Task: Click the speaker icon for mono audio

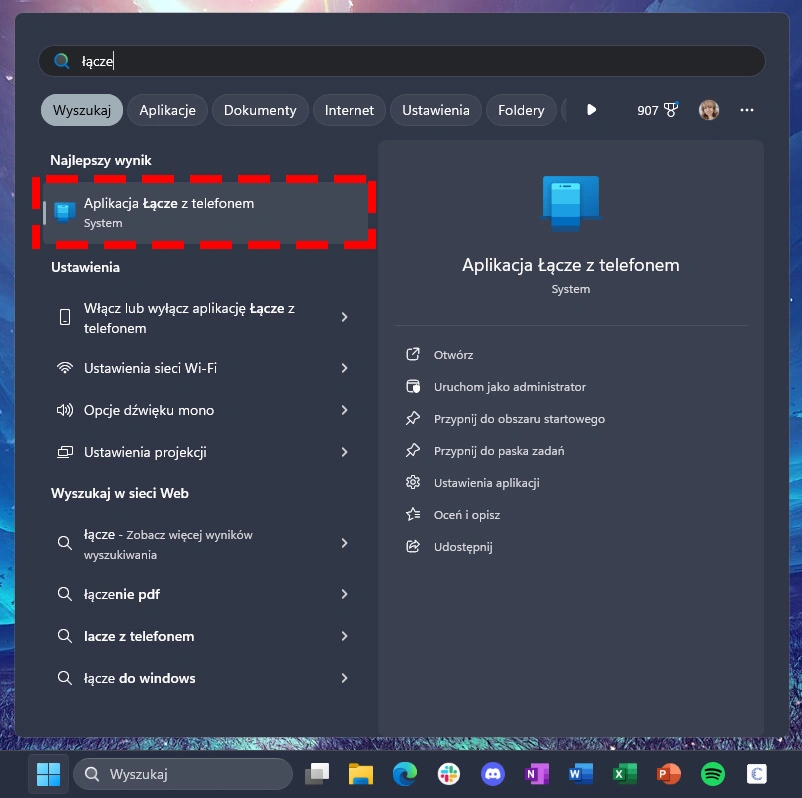Action: (x=65, y=410)
